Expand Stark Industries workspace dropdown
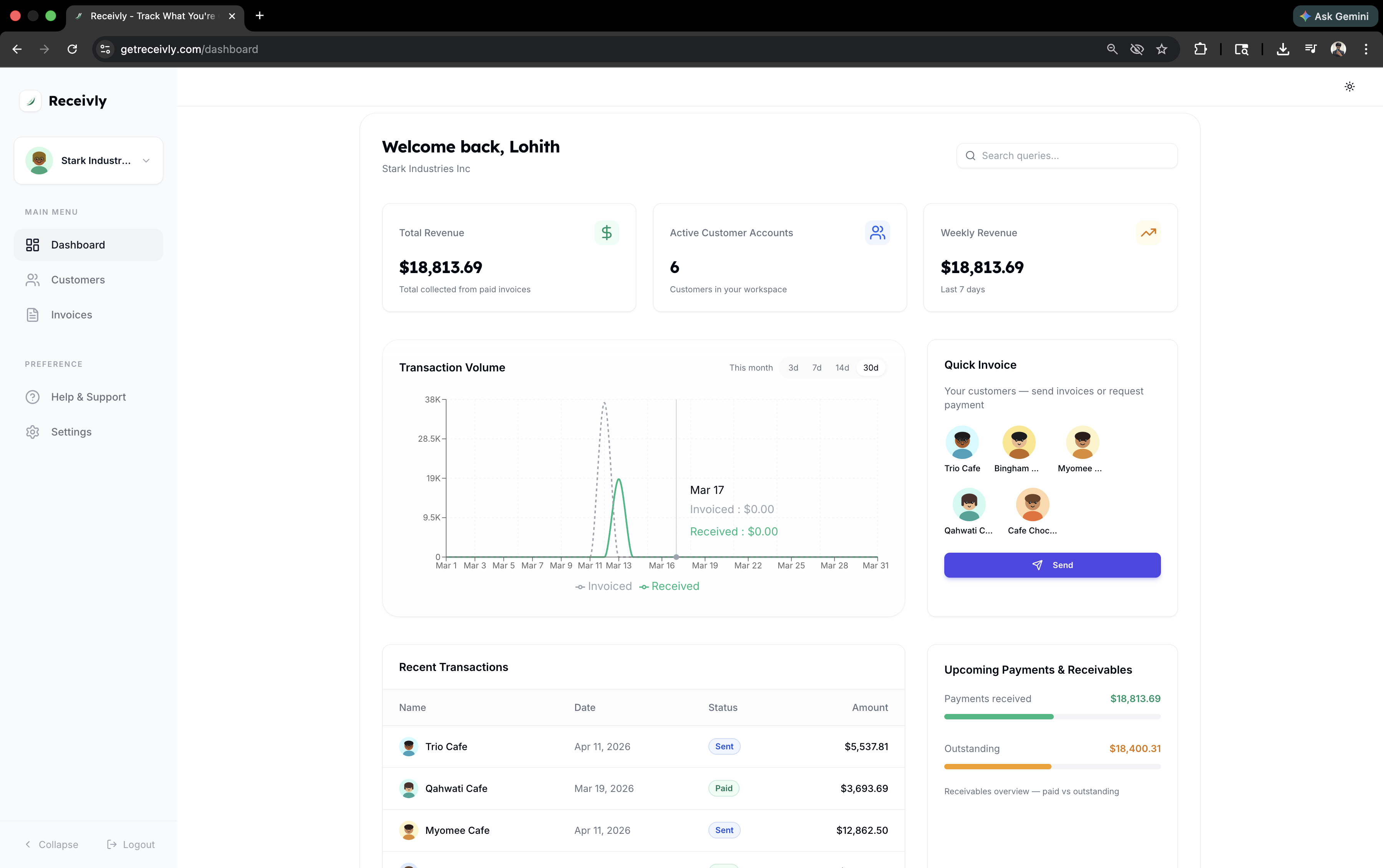Viewport: 1383px width, 868px height. click(x=146, y=161)
